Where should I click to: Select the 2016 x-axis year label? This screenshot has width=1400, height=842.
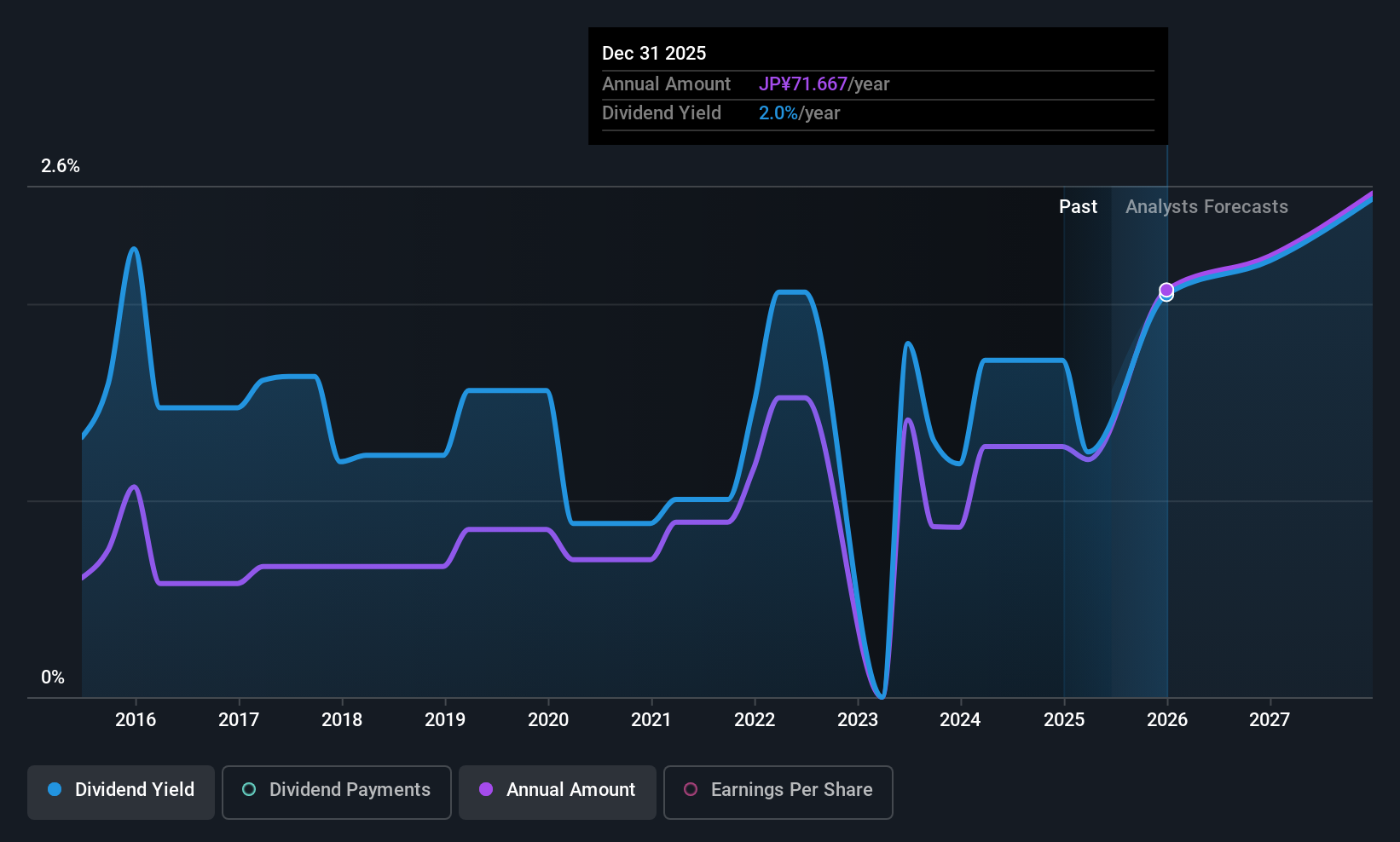[136, 719]
